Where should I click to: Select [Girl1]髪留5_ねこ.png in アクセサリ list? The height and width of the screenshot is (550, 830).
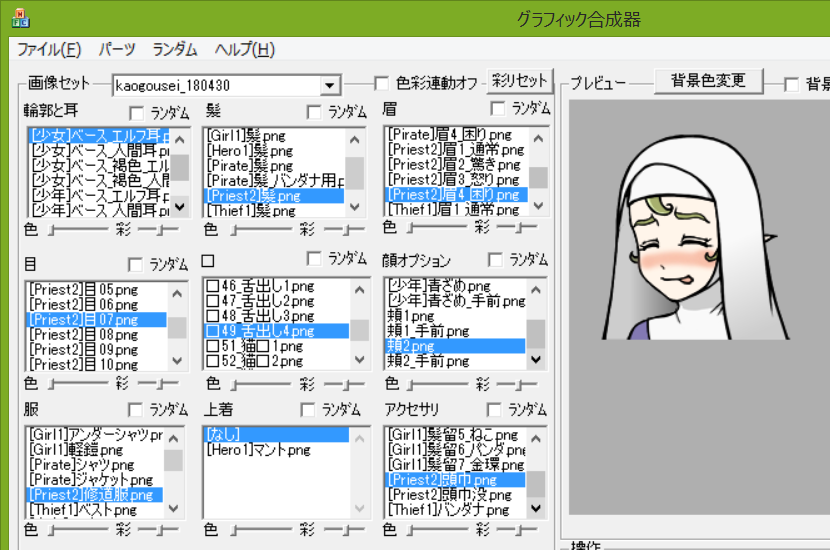455,435
